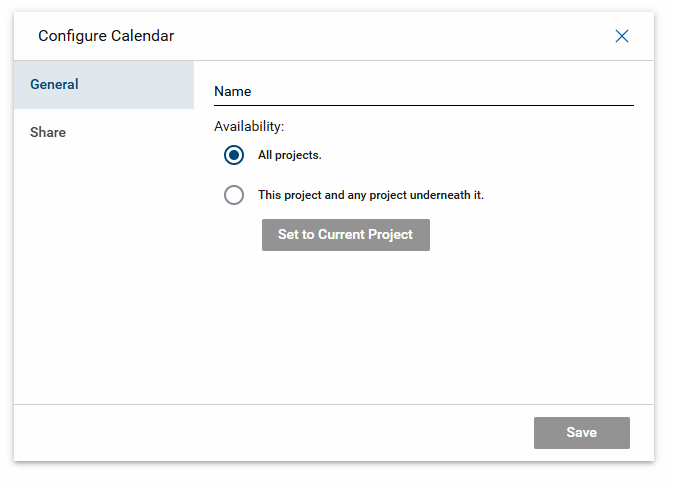This screenshot has width=675, height=484.
Task: Click the filled radio circle for All projects
Action: pos(234,155)
